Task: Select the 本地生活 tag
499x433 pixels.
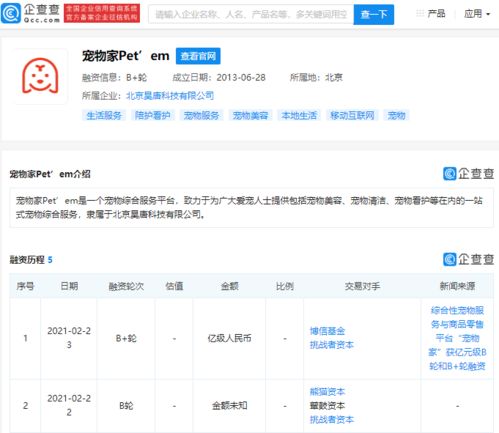Action: (x=299, y=116)
